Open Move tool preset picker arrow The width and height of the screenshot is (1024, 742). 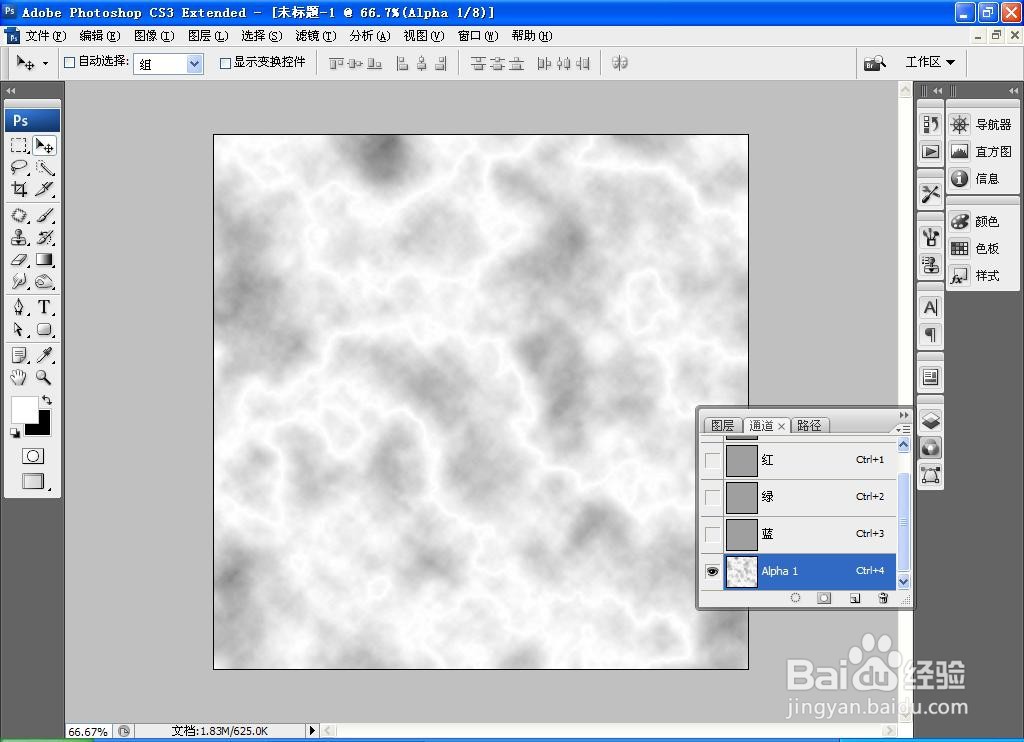pos(45,63)
